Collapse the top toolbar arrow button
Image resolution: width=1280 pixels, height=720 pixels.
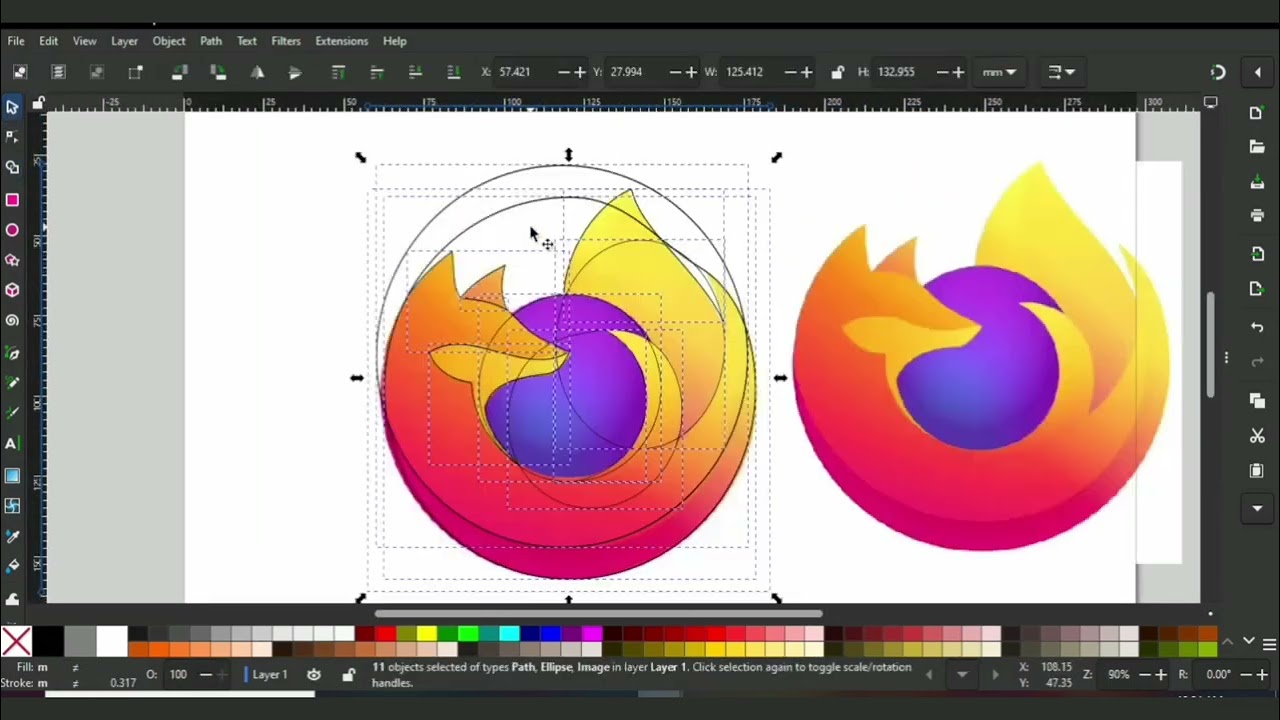click(1257, 72)
